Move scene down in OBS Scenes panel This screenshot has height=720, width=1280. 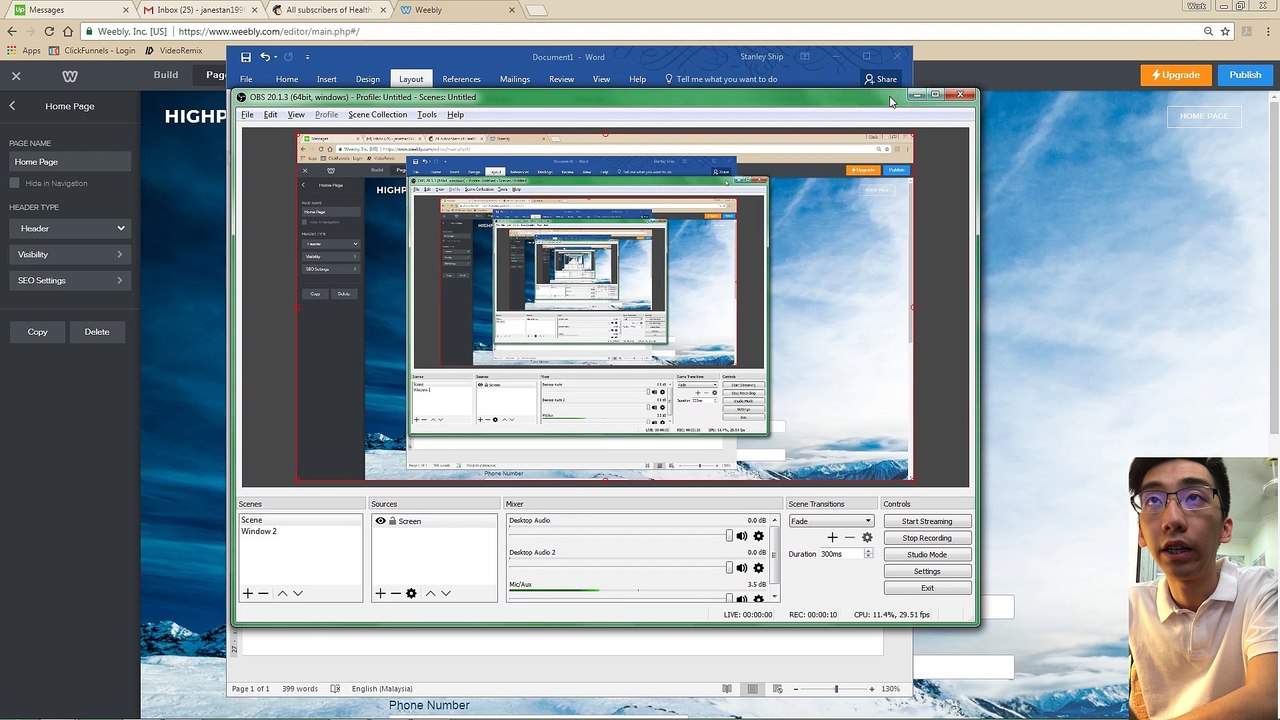pos(297,593)
